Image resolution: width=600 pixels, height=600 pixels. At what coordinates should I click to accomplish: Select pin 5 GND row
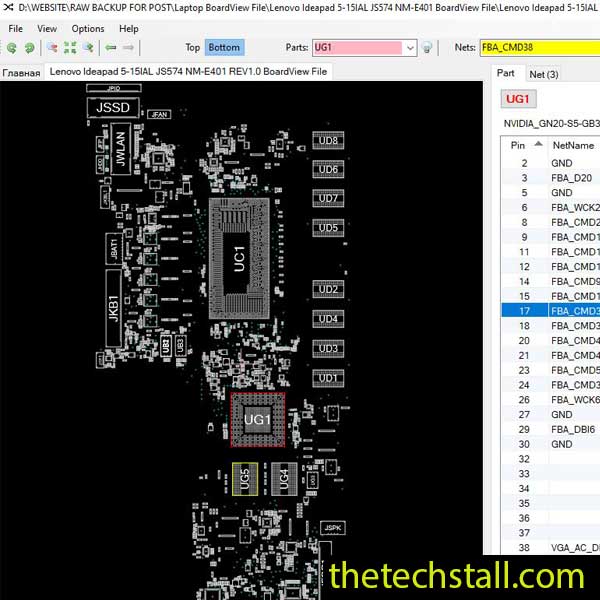click(551, 192)
